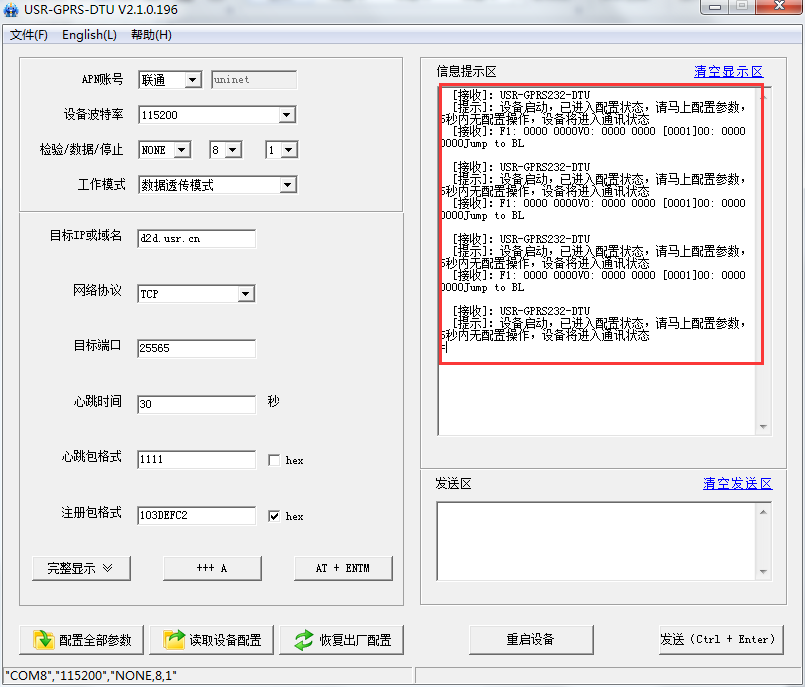The image size is (805, 687).
Task: Click the AT + ENTM button
Action: (x=343, y=567)
